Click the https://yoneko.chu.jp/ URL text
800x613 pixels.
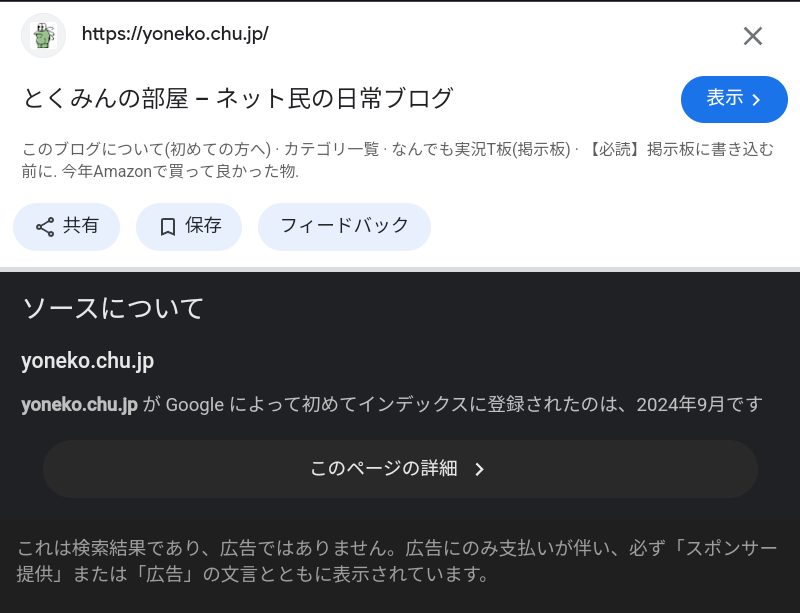pos(175,34)
